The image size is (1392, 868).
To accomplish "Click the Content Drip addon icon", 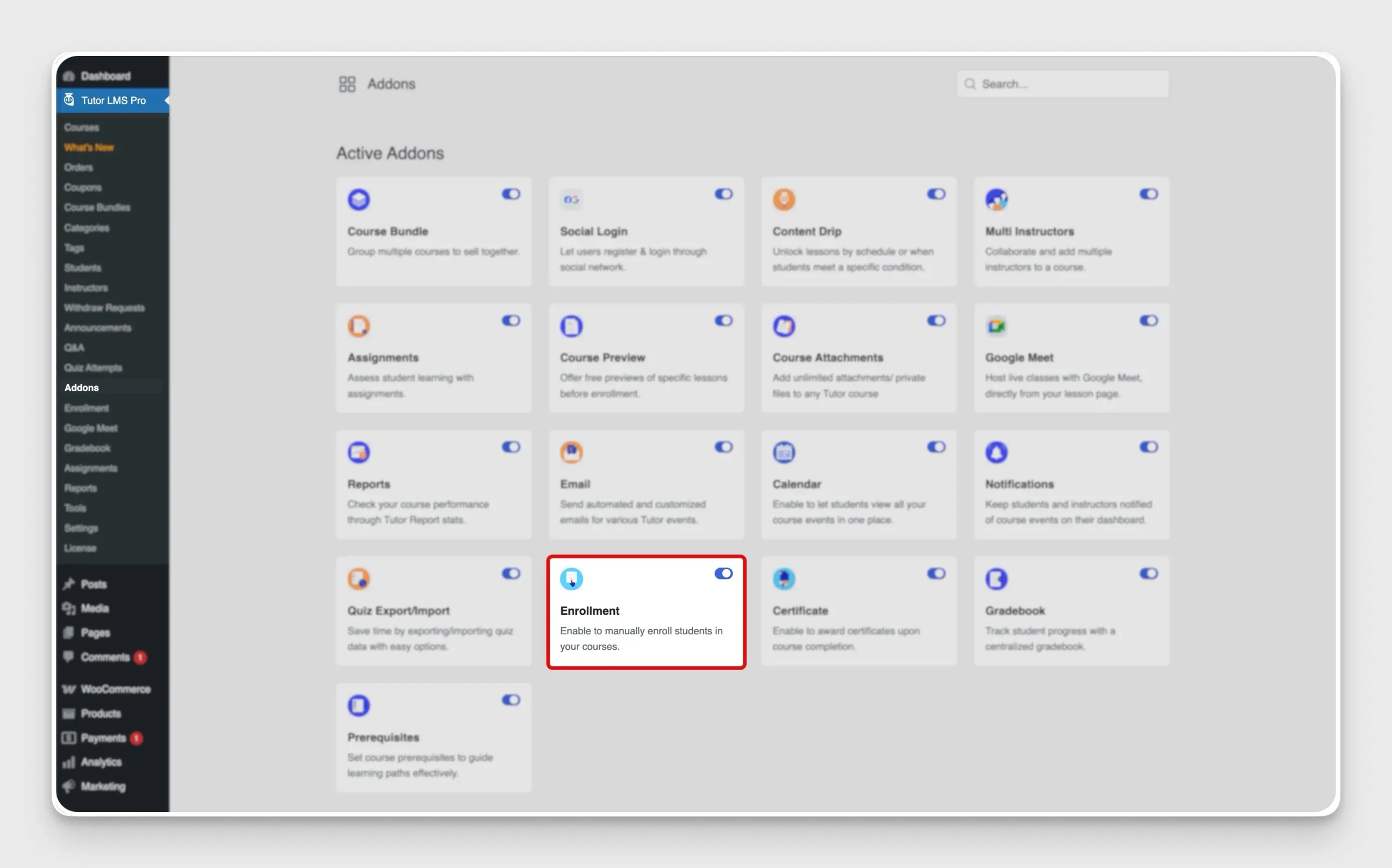I will (x=784, y=200).
